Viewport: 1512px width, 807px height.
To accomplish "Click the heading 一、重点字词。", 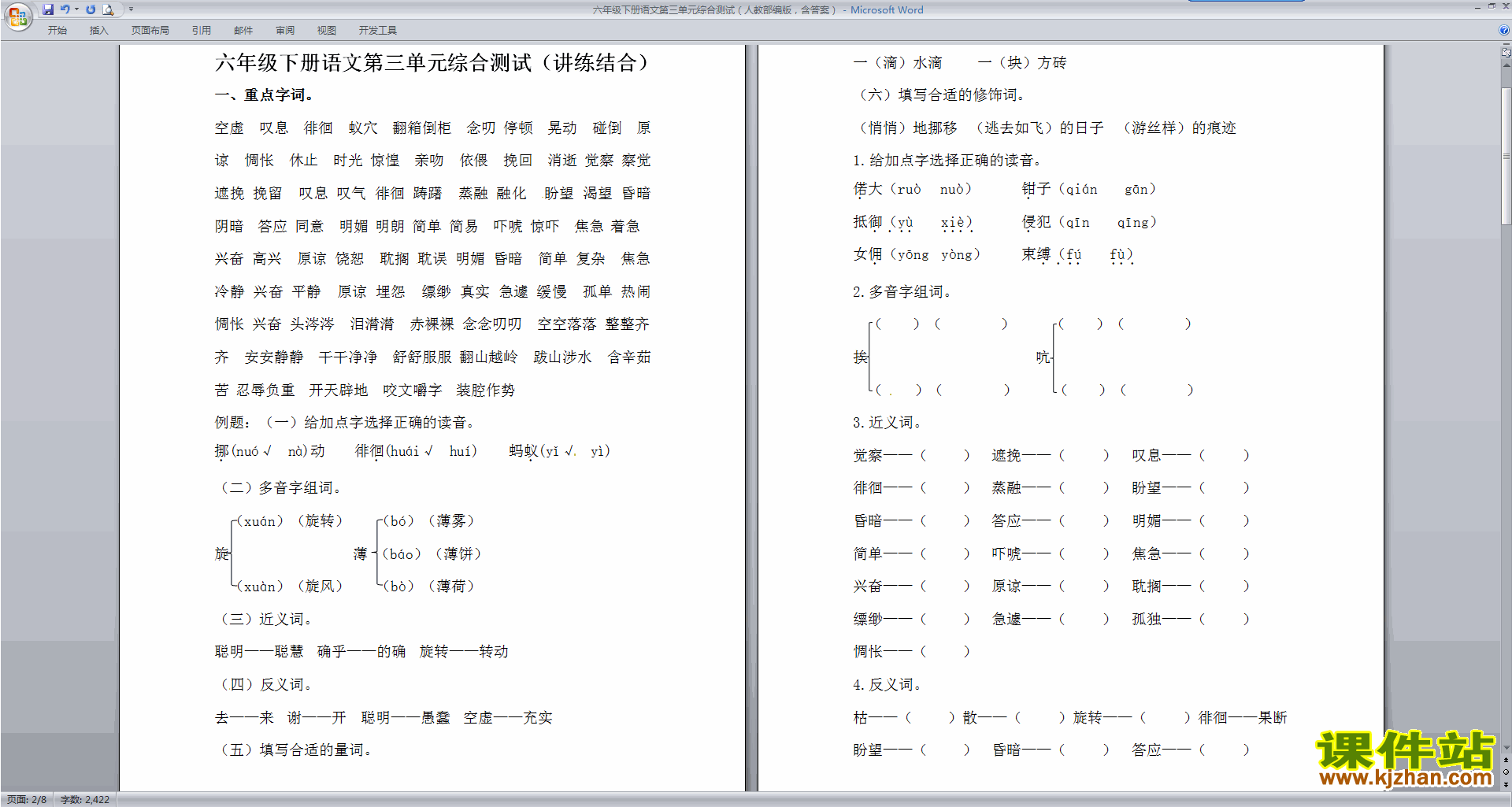I will (x=265, y=95).
